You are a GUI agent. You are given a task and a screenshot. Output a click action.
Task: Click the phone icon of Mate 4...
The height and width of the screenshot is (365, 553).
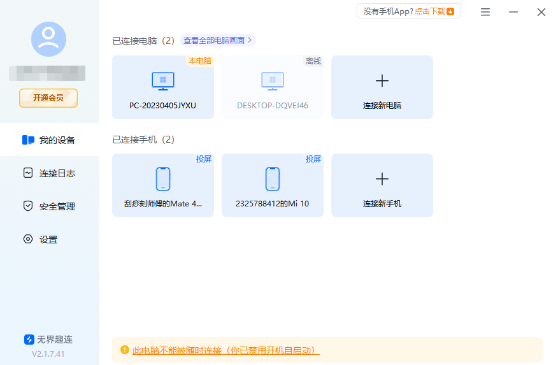pos(163,179)
